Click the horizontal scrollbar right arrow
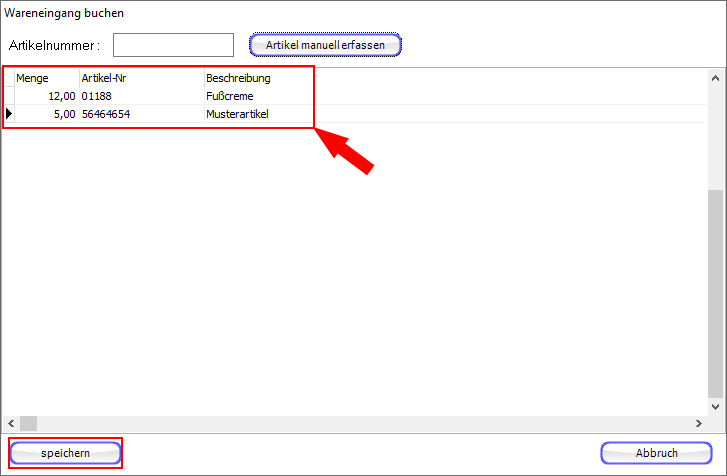 pos(698,424)
